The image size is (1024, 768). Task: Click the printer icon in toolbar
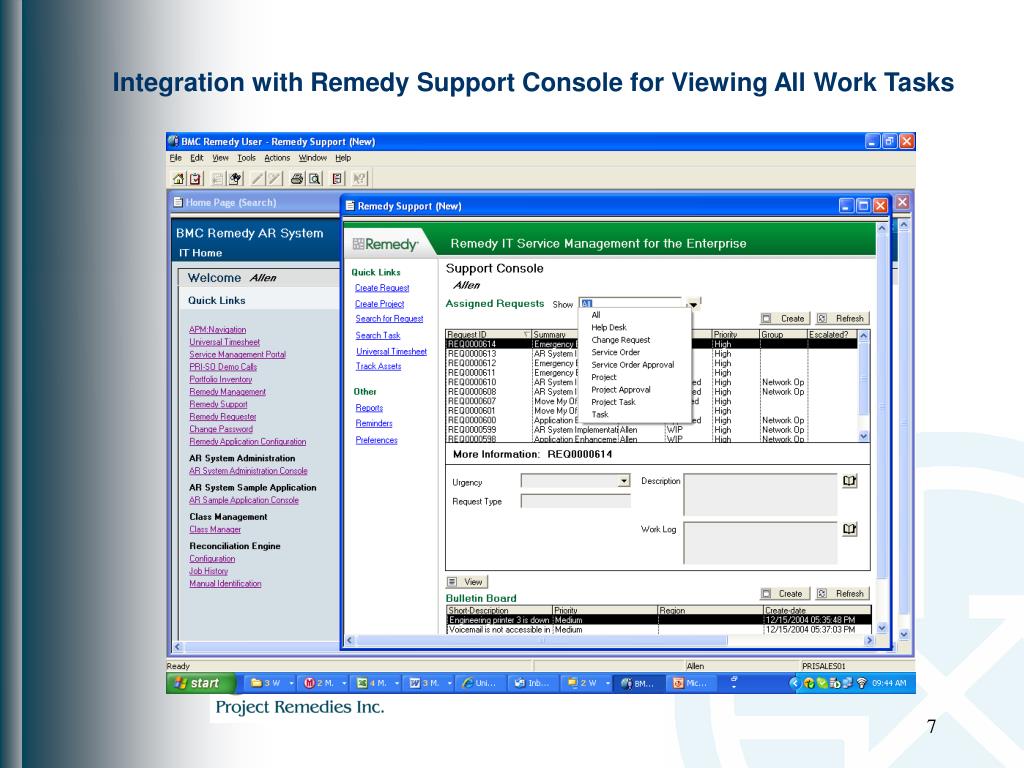297,178
